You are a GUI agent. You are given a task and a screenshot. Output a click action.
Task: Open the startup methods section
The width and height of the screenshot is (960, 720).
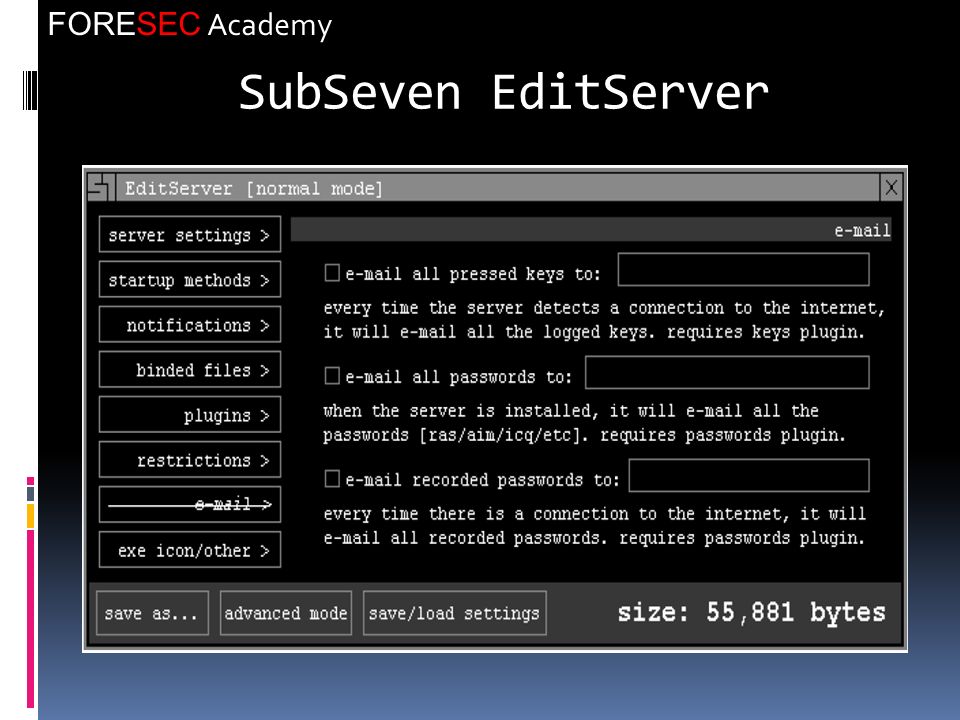click(190, 280)
